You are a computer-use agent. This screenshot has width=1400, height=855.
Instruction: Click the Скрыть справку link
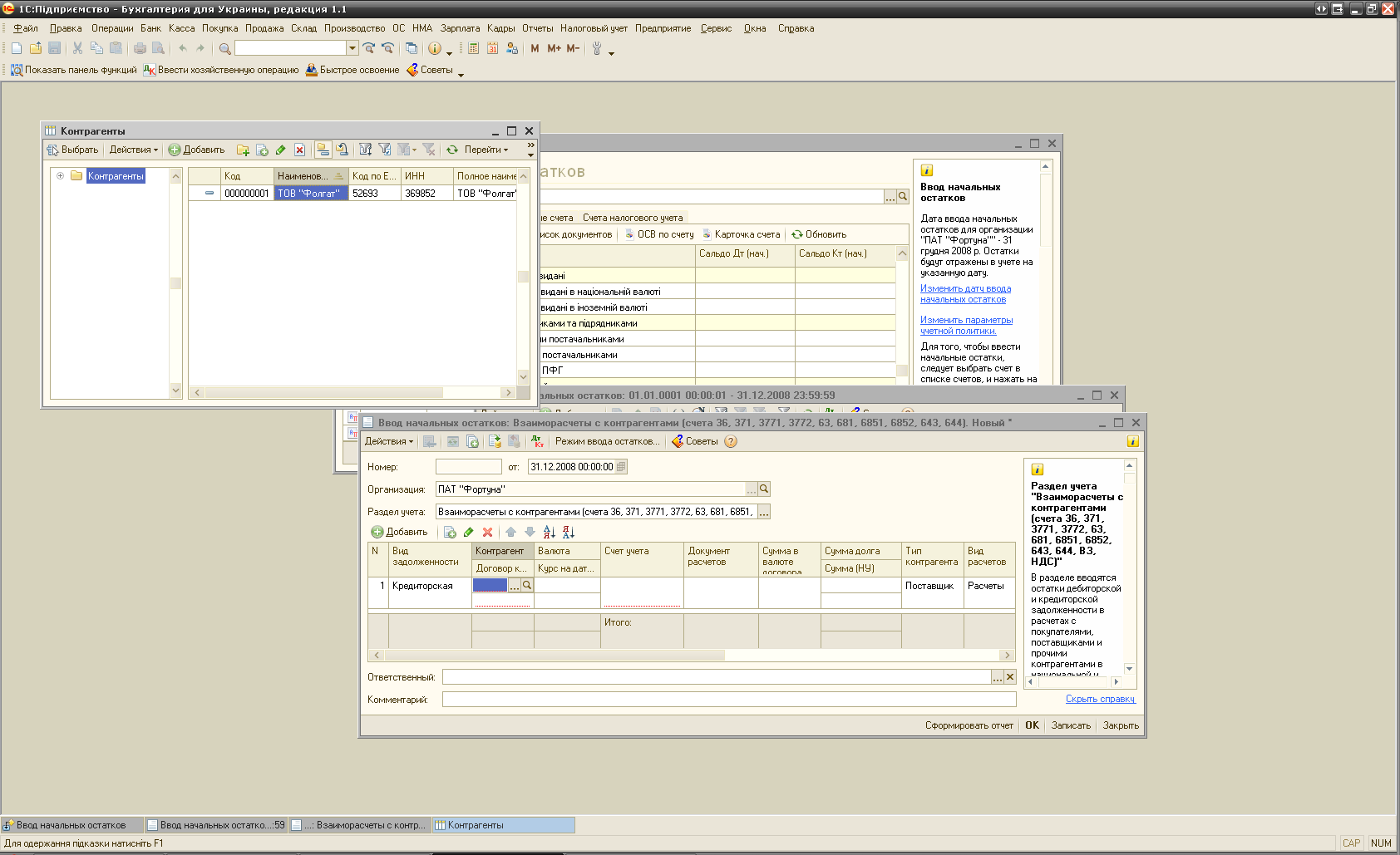[1100, 699]
